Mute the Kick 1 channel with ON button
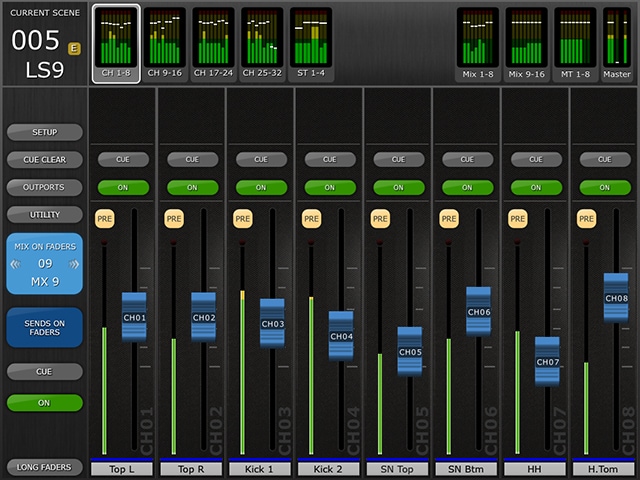 point(260,187)
